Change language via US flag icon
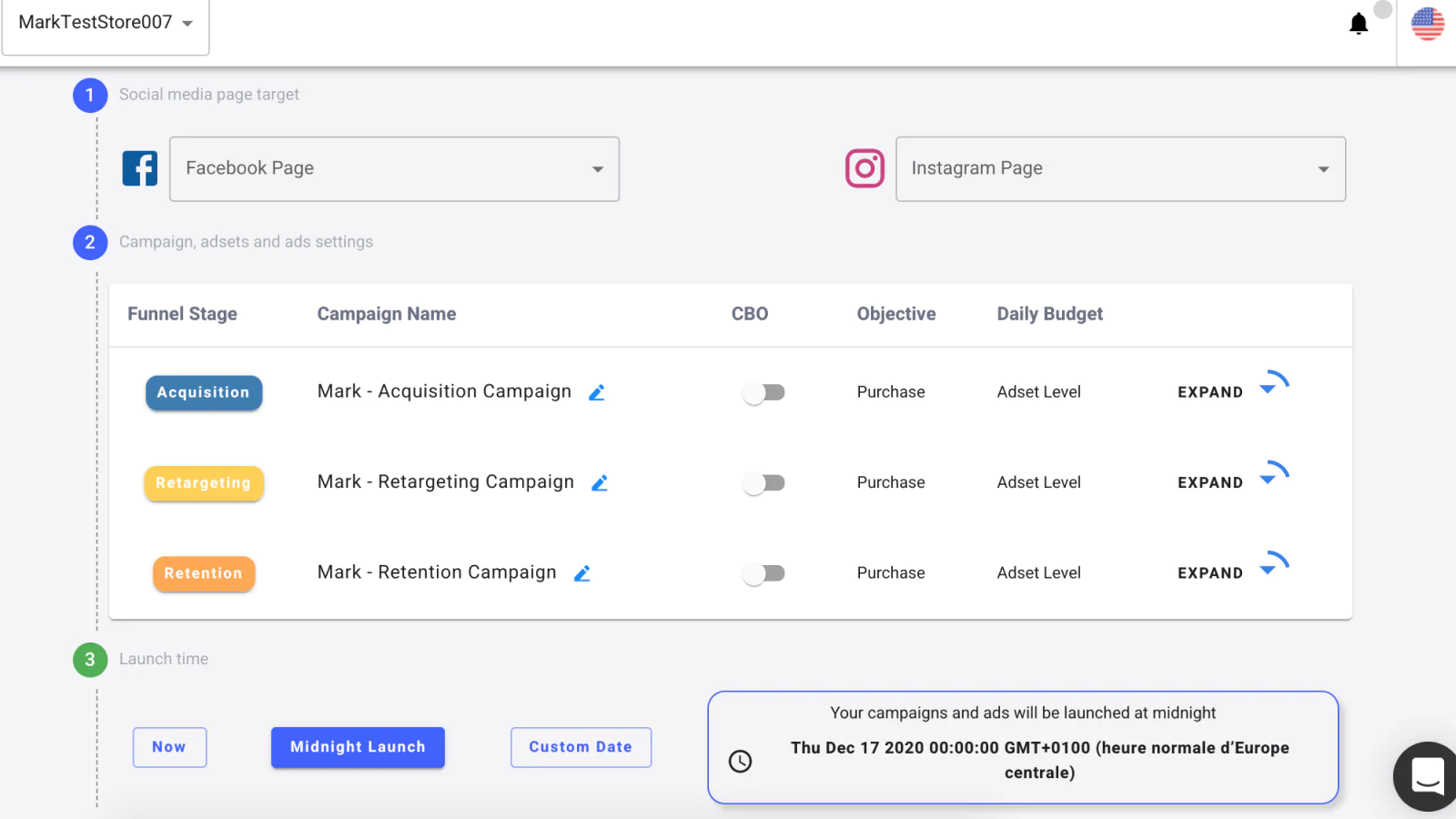 click(1427, 24)
